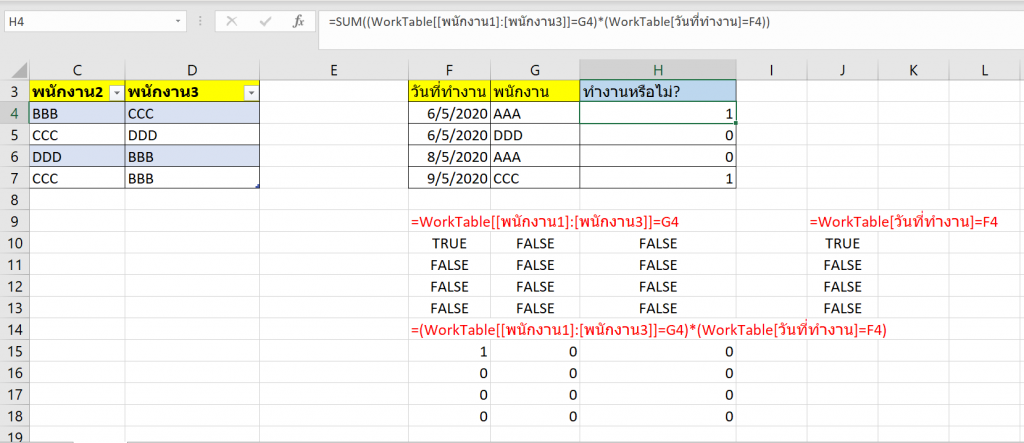Open Insert Function fx dialog
Viewport: 1024px width, 443px height.
(298, 22)
